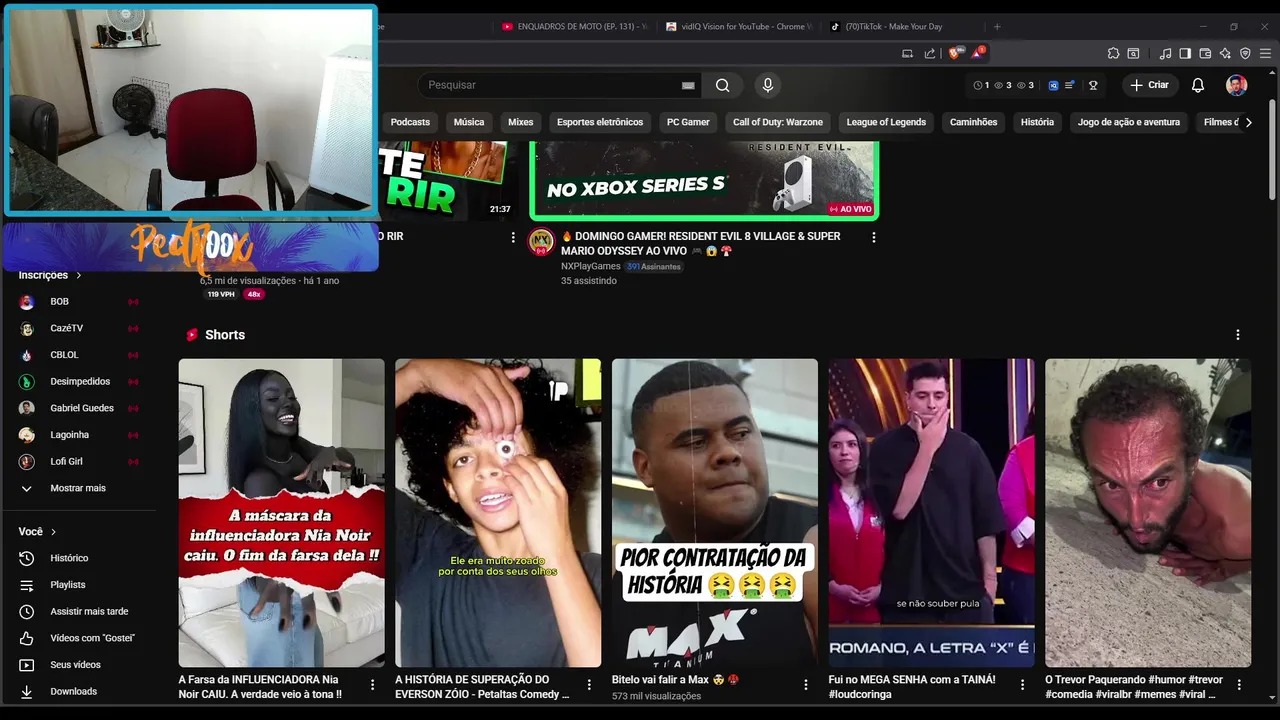The image size is (1280, 720).
Task: Open YouTube notifications bell
Action: [x=1198, y=85]
